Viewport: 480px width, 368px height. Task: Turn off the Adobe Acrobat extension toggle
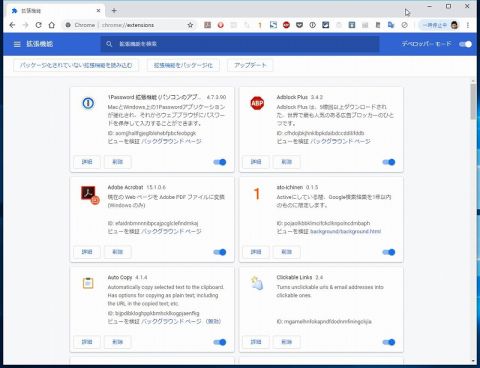point(220,252)
